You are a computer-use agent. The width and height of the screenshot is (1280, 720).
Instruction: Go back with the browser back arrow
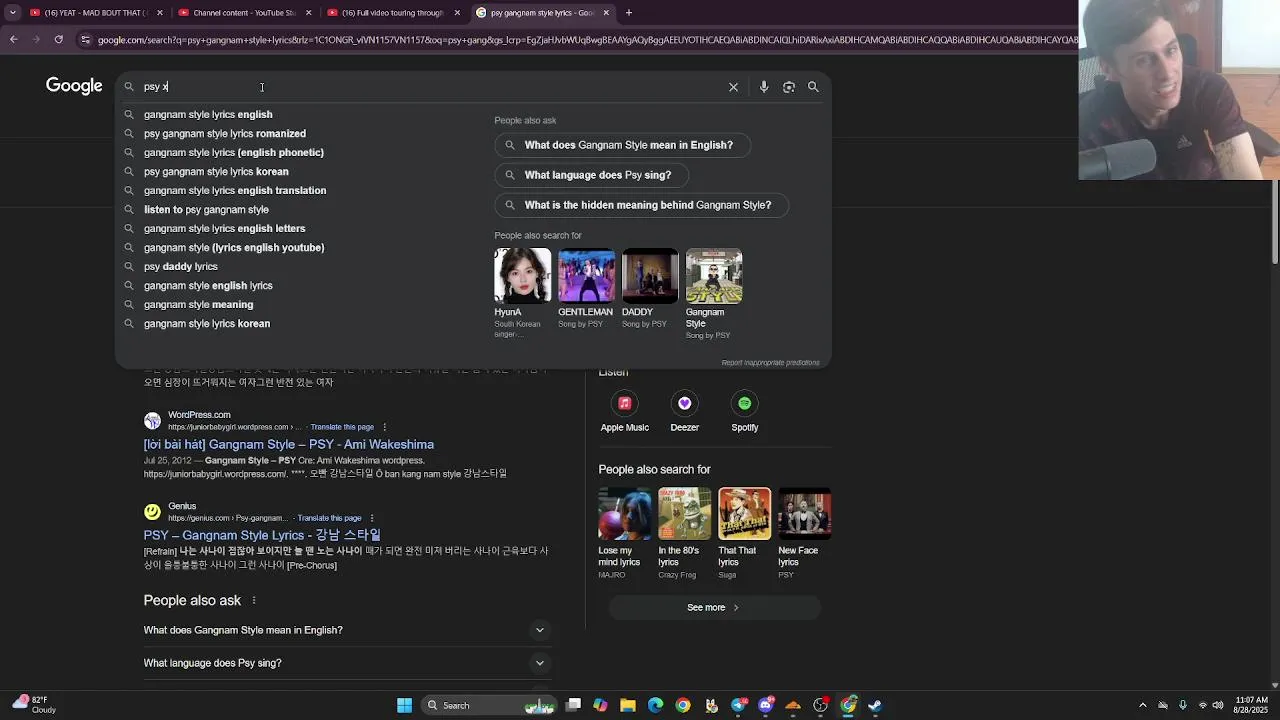(14, 40)
